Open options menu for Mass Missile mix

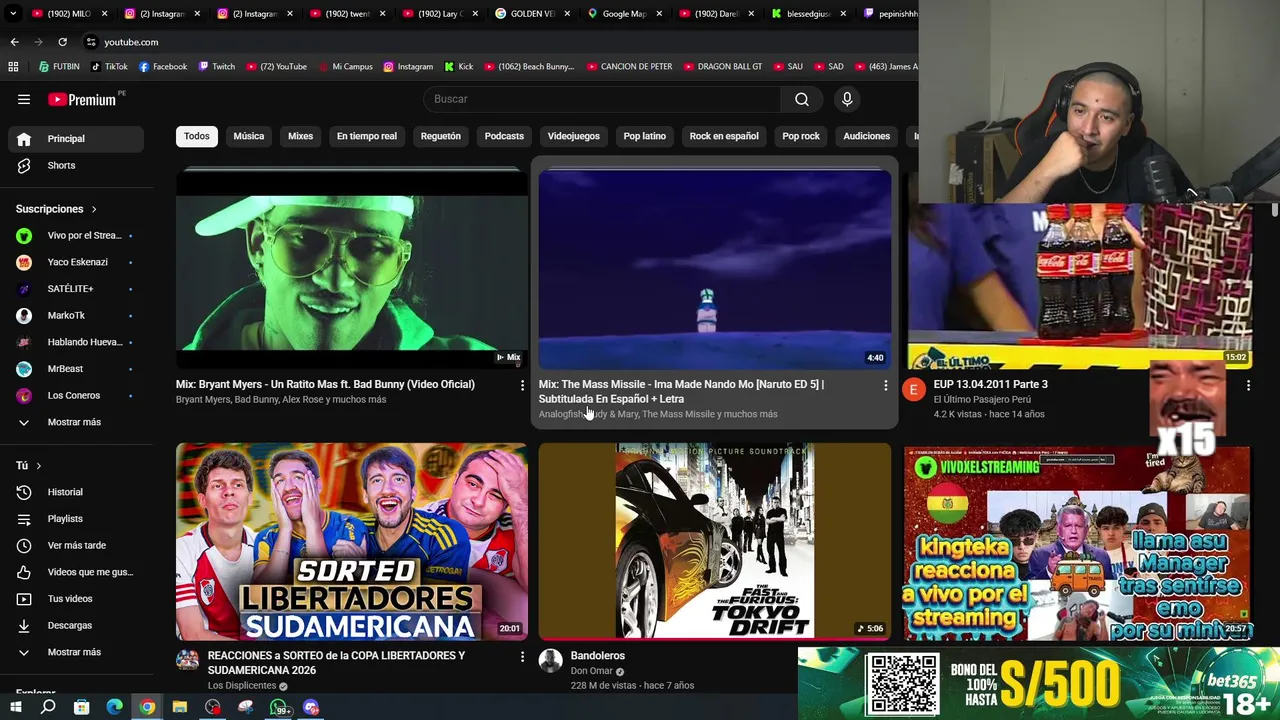click(x=884, y=385)
